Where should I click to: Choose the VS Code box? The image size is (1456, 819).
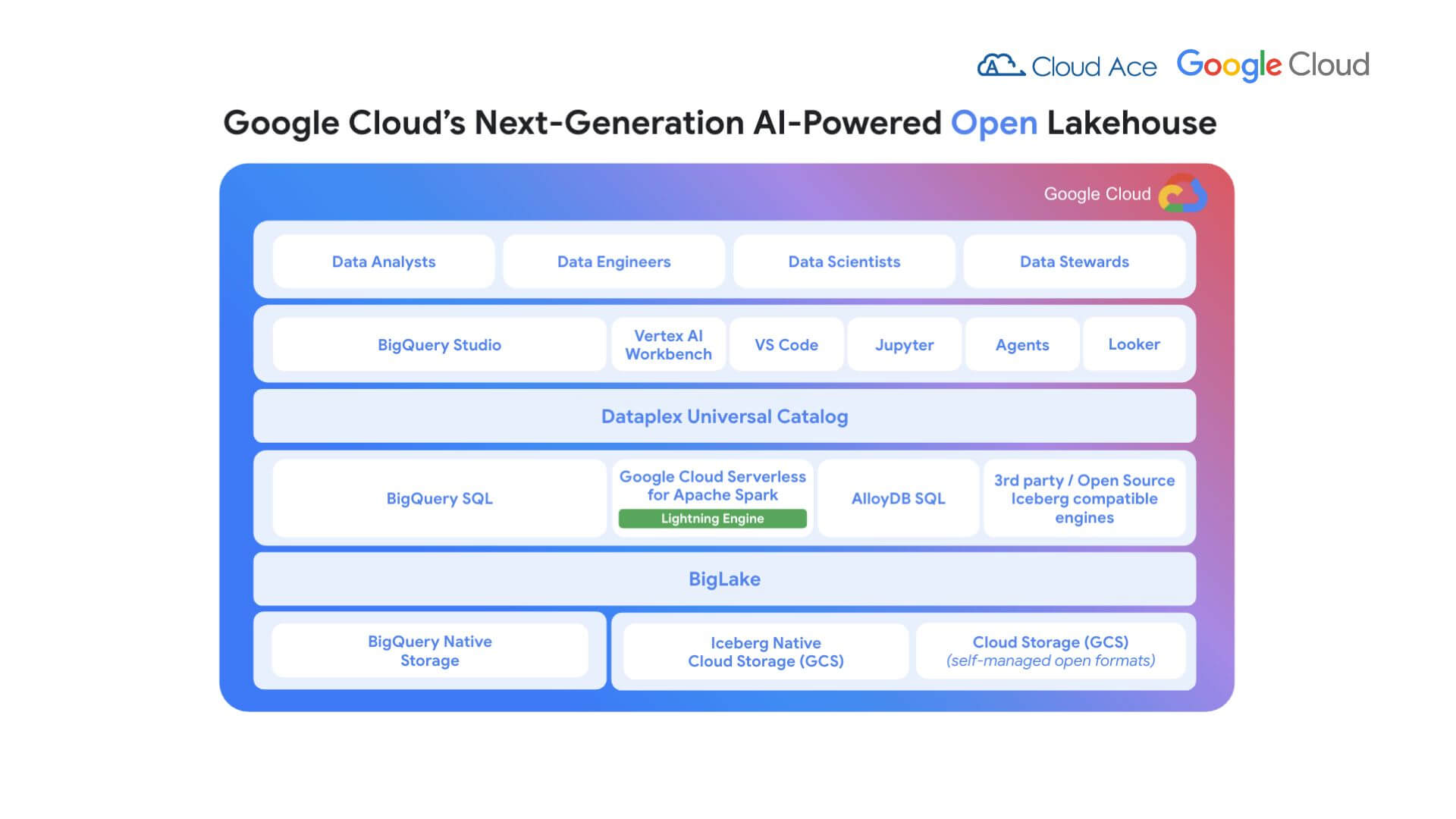[786, 344]
